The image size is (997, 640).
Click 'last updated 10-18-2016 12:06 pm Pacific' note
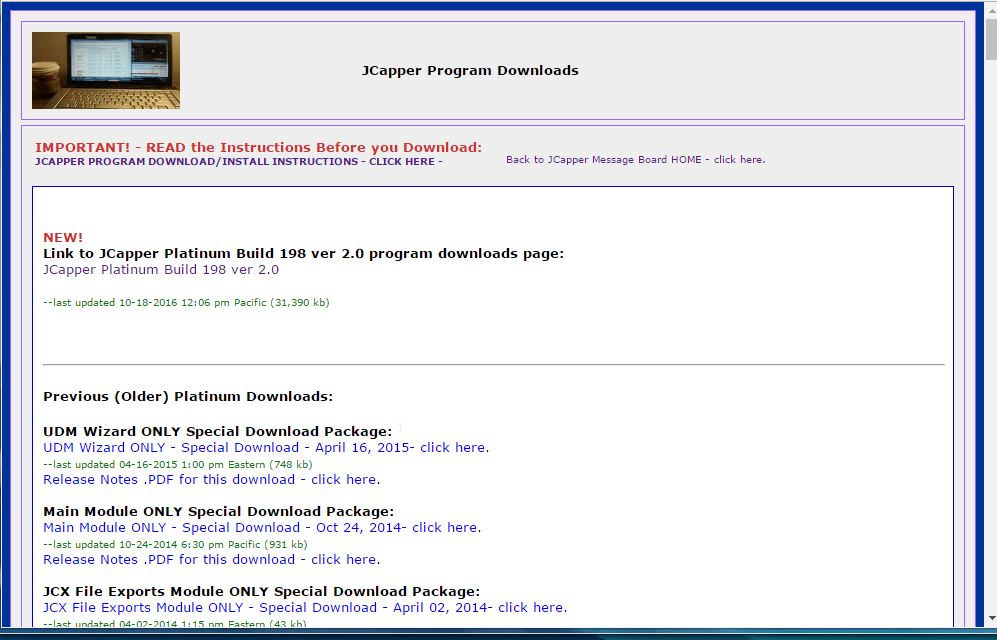click(186, 303)
